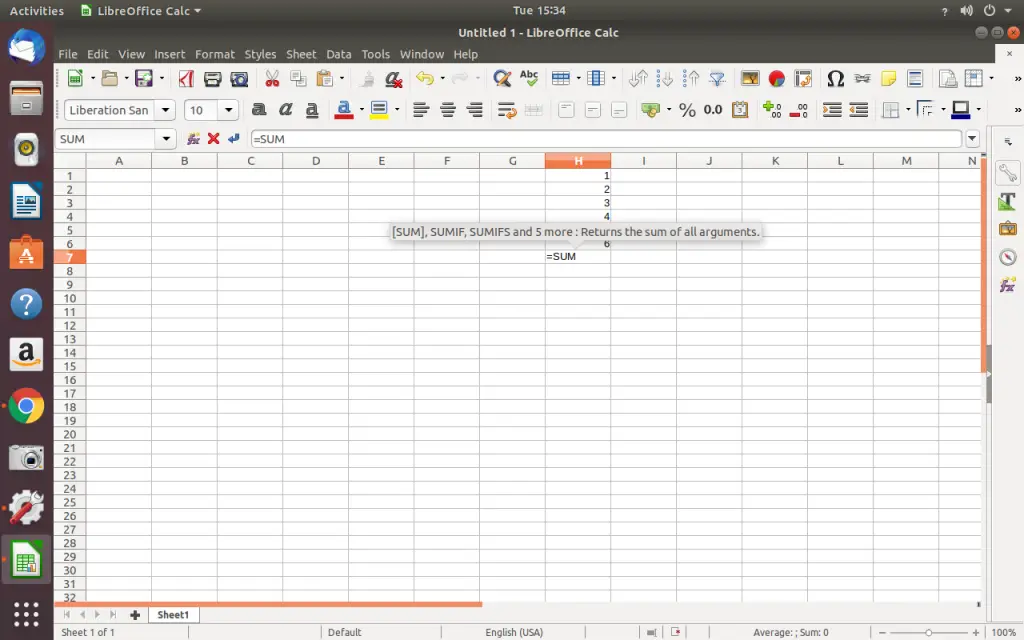Screen dimensions: 1024x640
Task: Click the Undo arrow icon
Action: tap(425, 79)
